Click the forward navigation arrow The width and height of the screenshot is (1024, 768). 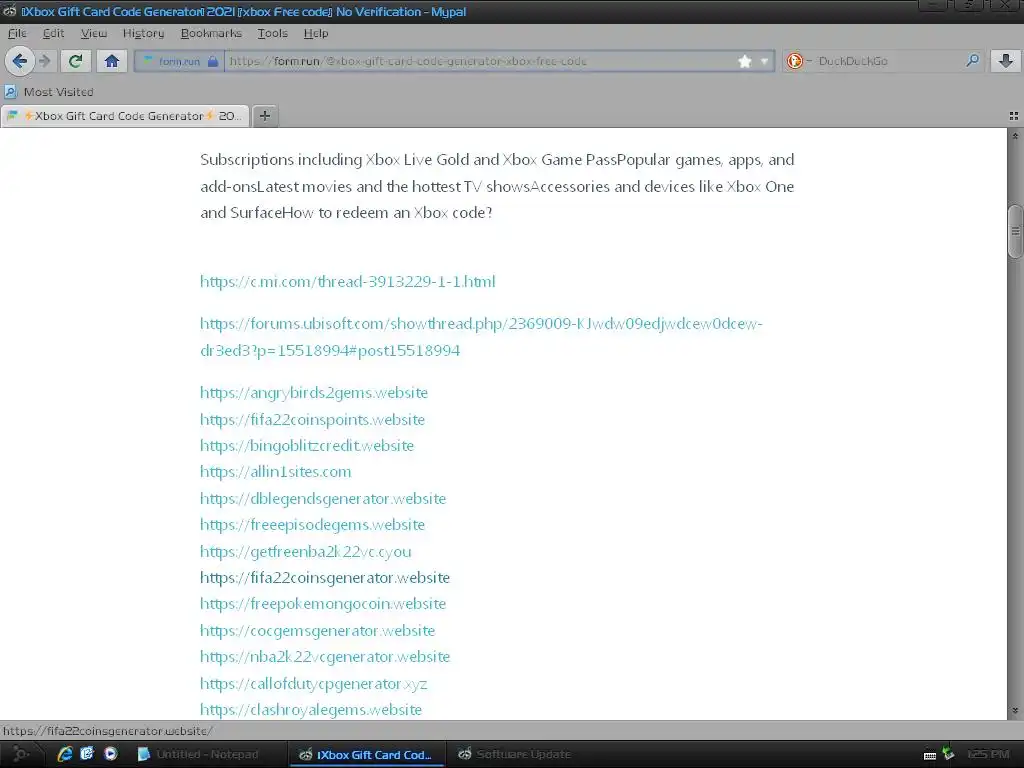pos(44,61)
